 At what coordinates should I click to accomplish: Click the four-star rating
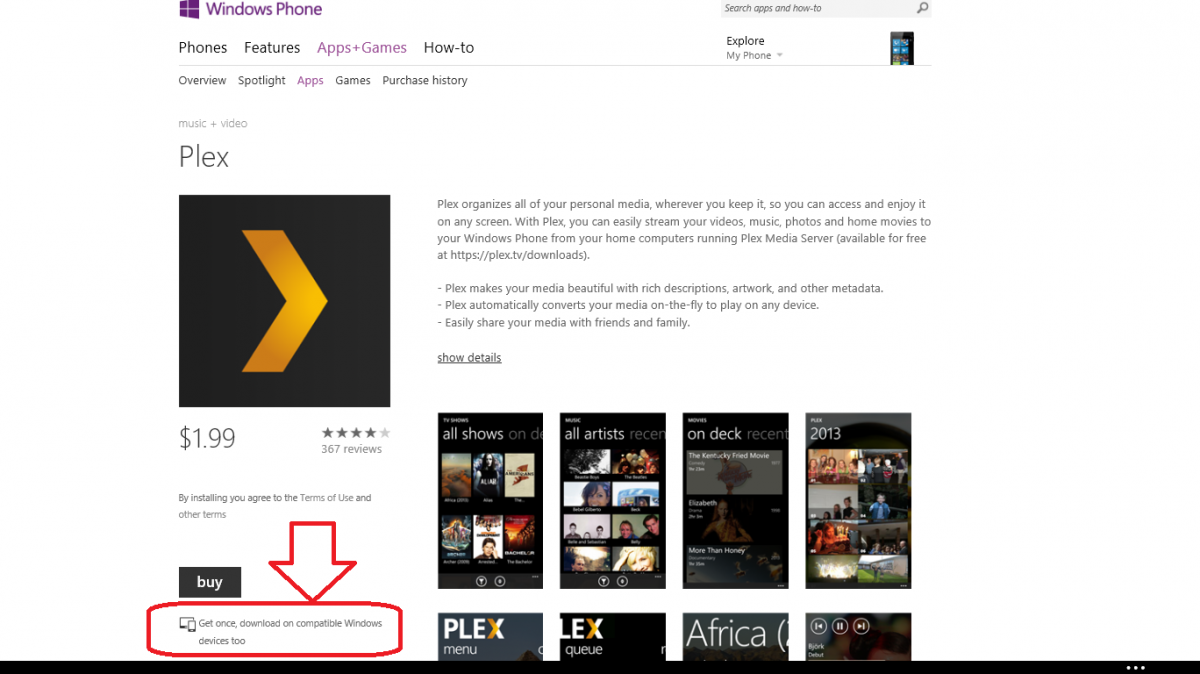[x=356, y=433]
